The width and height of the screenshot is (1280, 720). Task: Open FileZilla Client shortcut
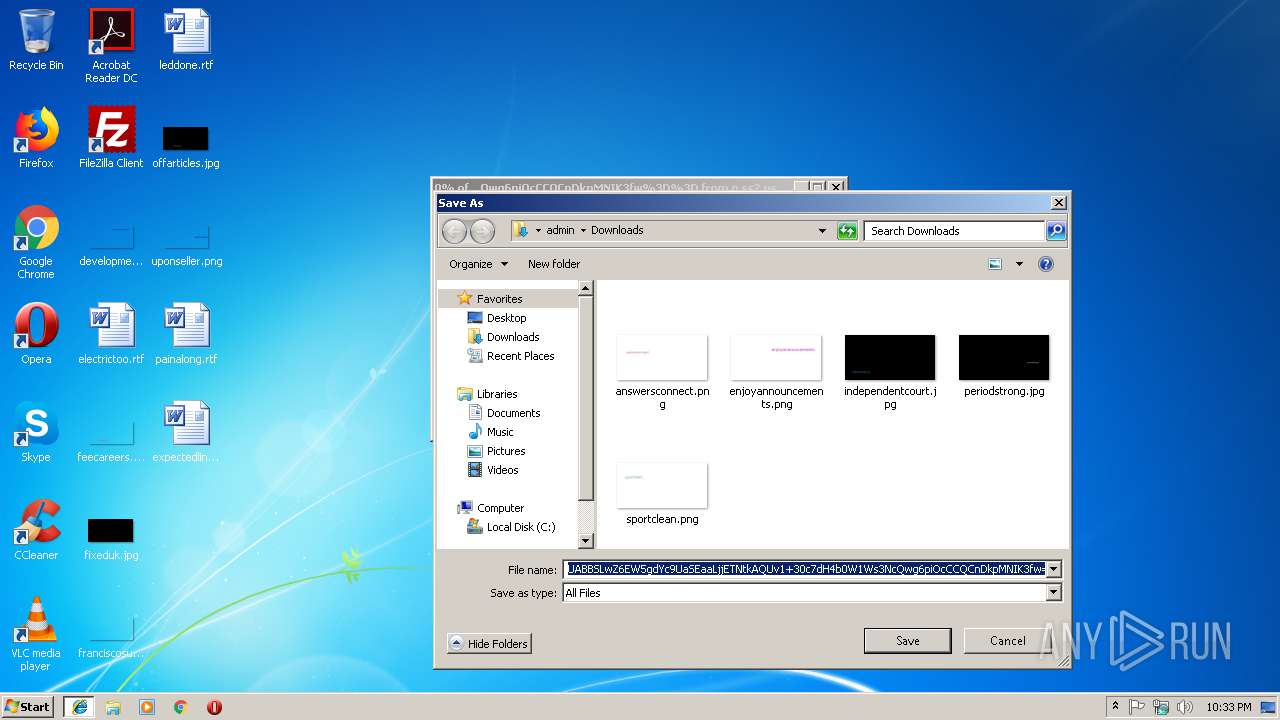111,138
